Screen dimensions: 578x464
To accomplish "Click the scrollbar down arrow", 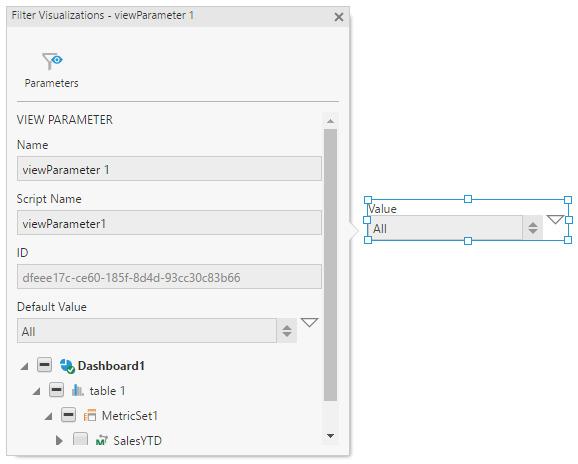I will pyautogui.click(x=330, y=436).
